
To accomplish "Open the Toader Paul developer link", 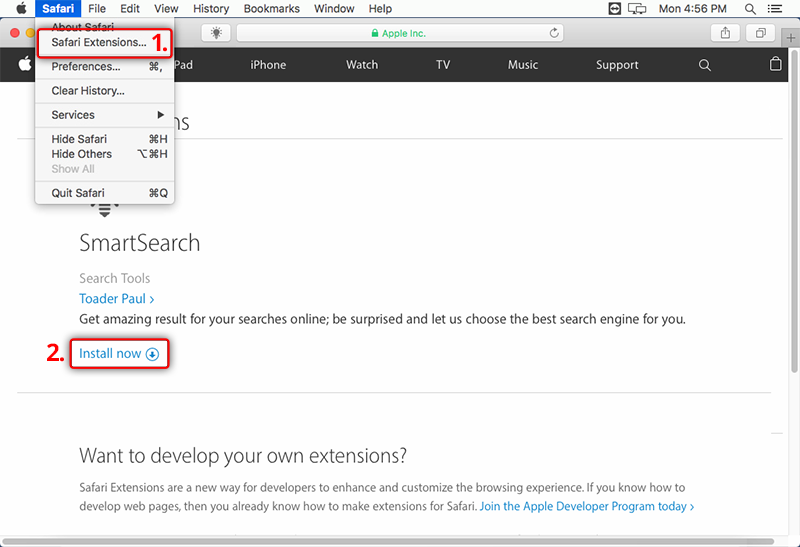I will click(116, 299).
